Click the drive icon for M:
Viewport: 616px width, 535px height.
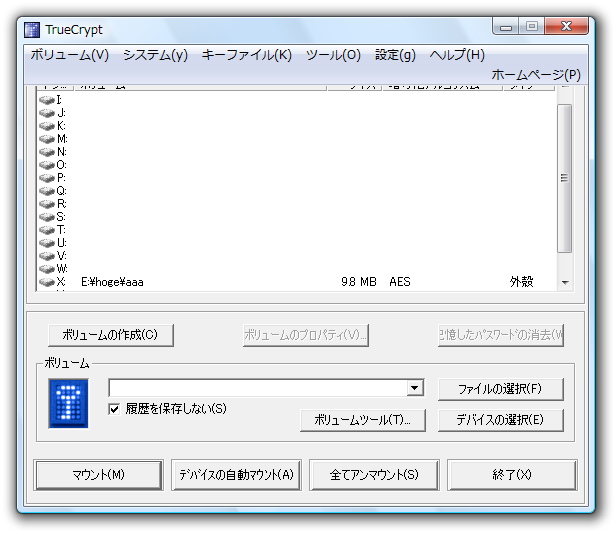pos(47,139)
